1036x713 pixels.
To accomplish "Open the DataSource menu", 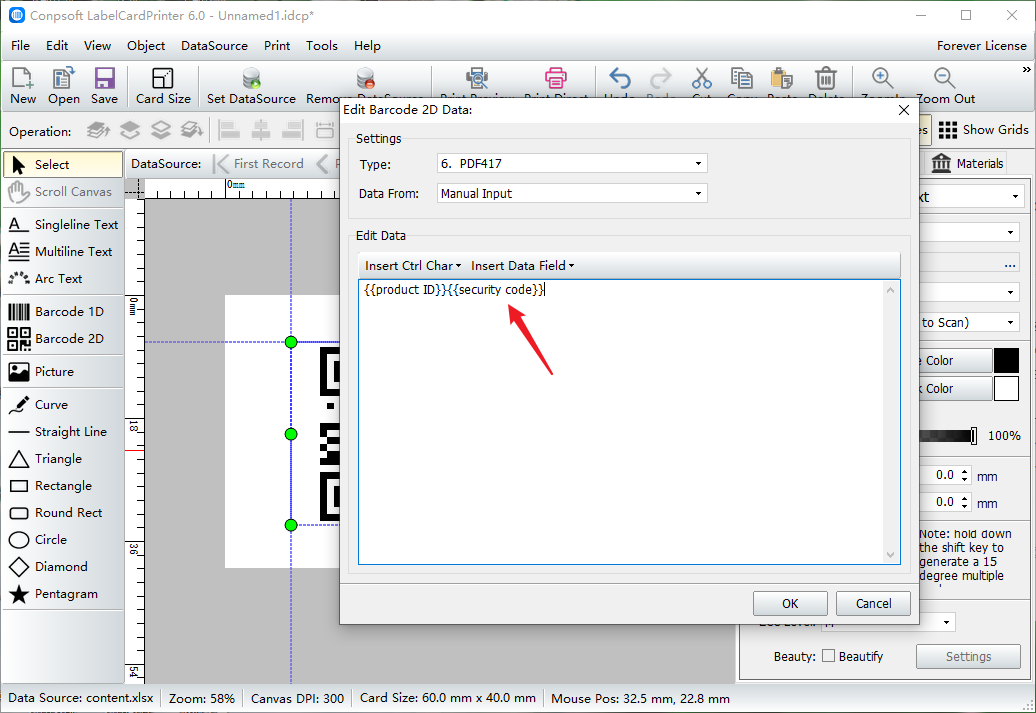I will coord(214,46).
